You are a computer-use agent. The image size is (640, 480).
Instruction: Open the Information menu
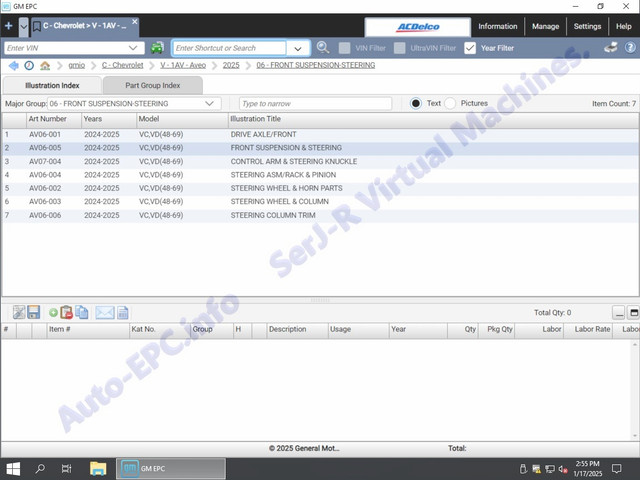[498, 27]
